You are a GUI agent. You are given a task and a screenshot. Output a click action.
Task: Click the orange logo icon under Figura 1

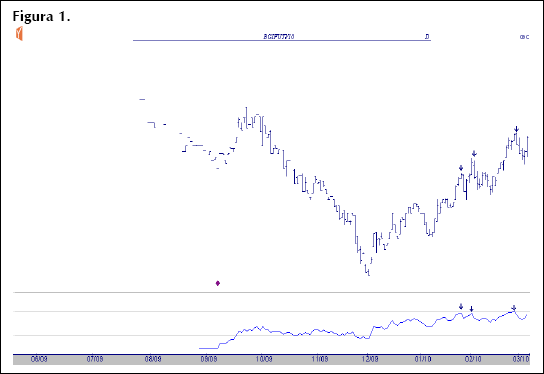pos(19,34)
